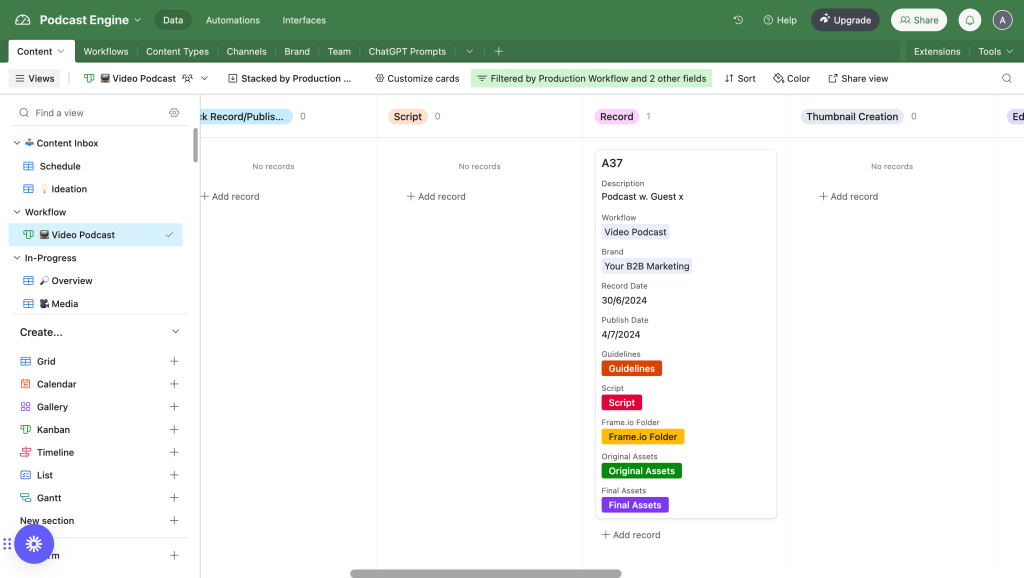The height and width of the screenshot is (578, 1024).
Task: Click plus icon next to Gantt
Action: (174, 498)
